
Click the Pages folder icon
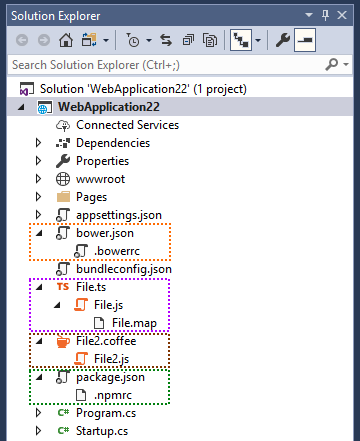63,197
